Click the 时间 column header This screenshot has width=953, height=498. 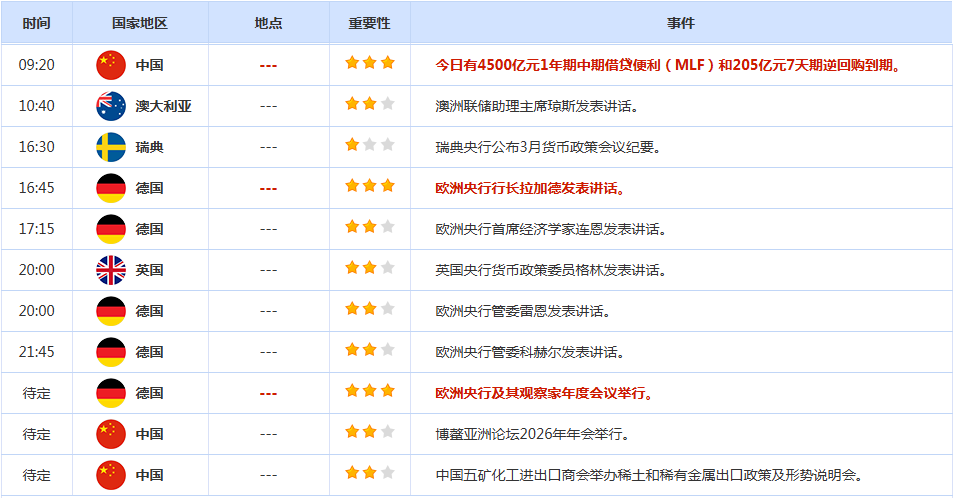pyautogui.click(x=36, y=23)
